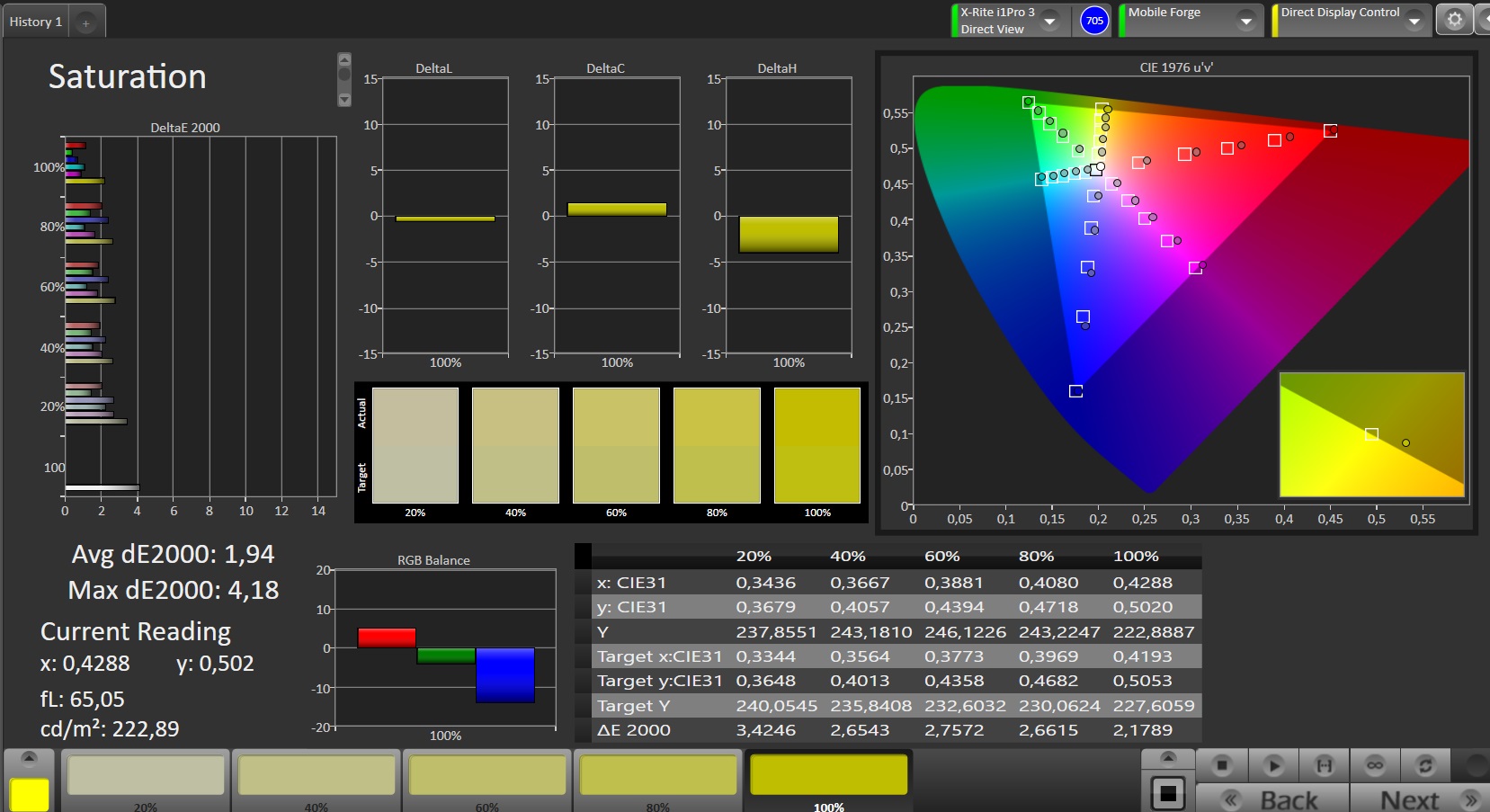Expand the X-Rite i1Pro 3 meter dropdown

pyautogui.click(x=1049, y=21)
